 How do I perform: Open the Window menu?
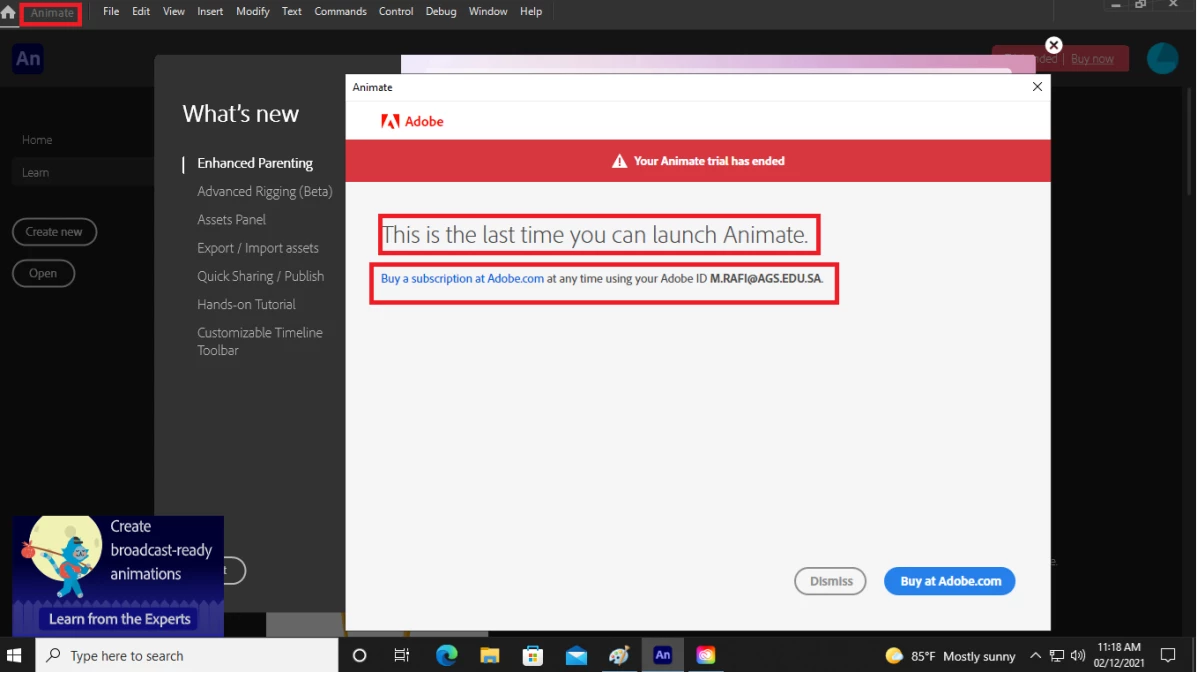pyautogui.click(x=488, y=11)
